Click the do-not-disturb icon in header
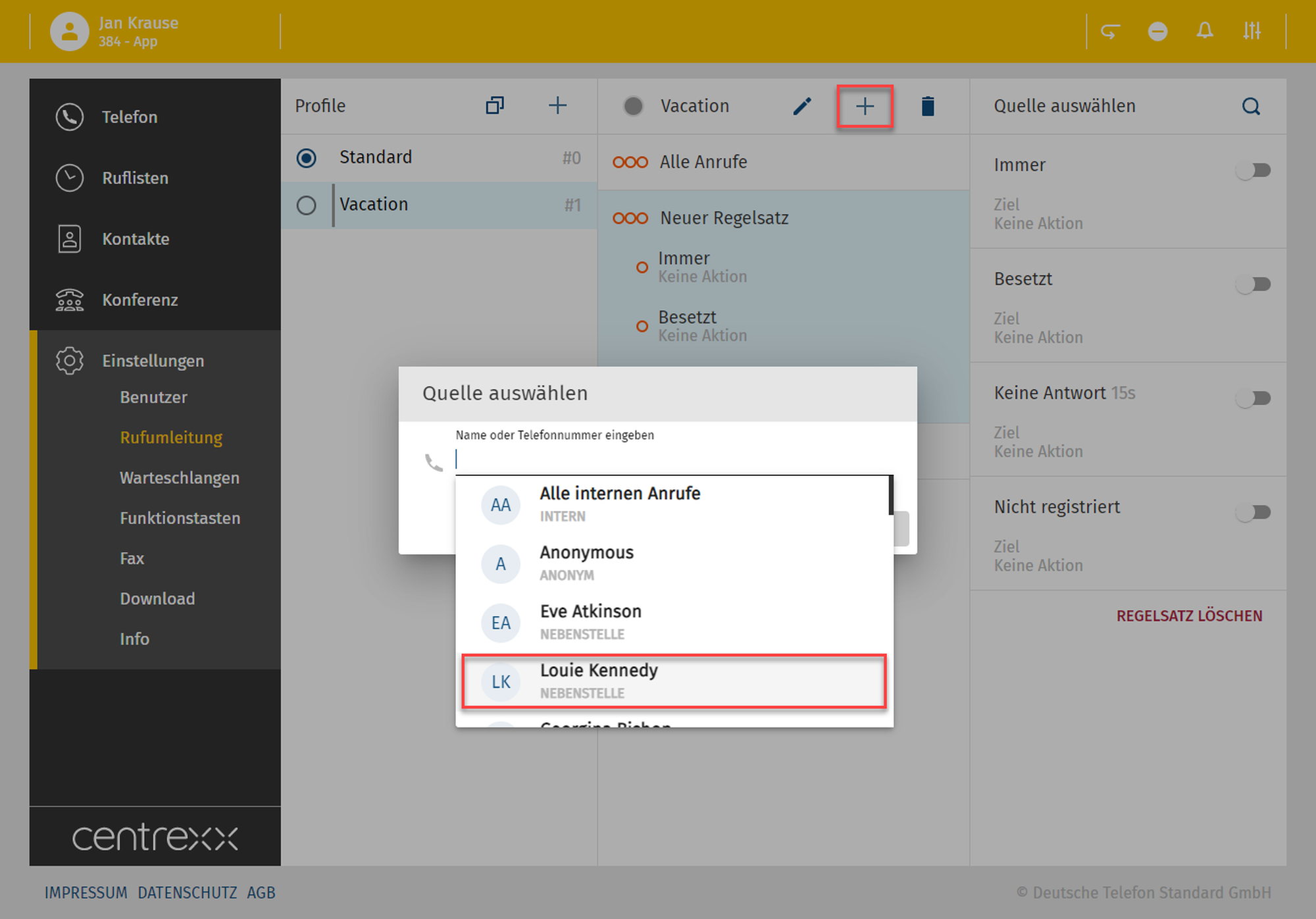Screen dimensions: 1316x919 pos(1157,31)
